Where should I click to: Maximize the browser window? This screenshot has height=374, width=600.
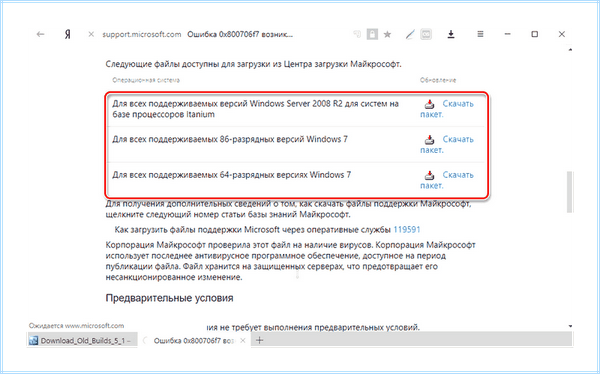(x=535, y=34)
